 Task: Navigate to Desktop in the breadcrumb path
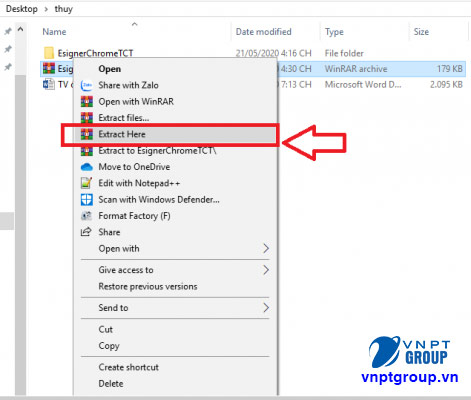coord(22,9)
